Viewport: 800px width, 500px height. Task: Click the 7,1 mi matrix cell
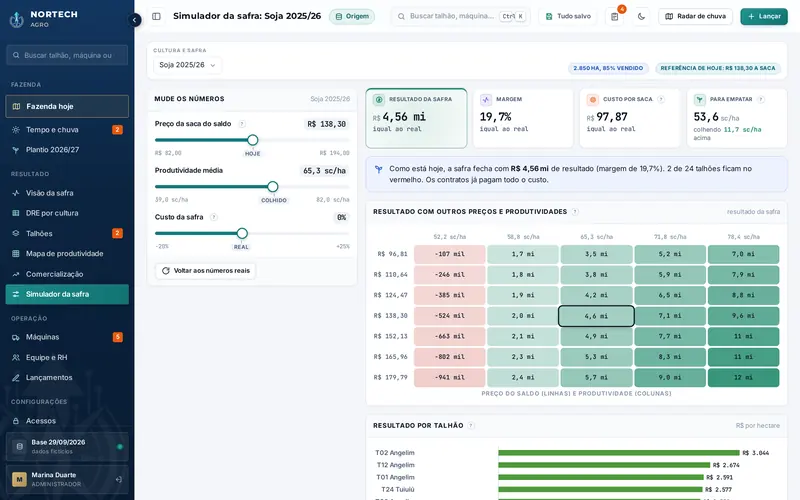(670, 316)
